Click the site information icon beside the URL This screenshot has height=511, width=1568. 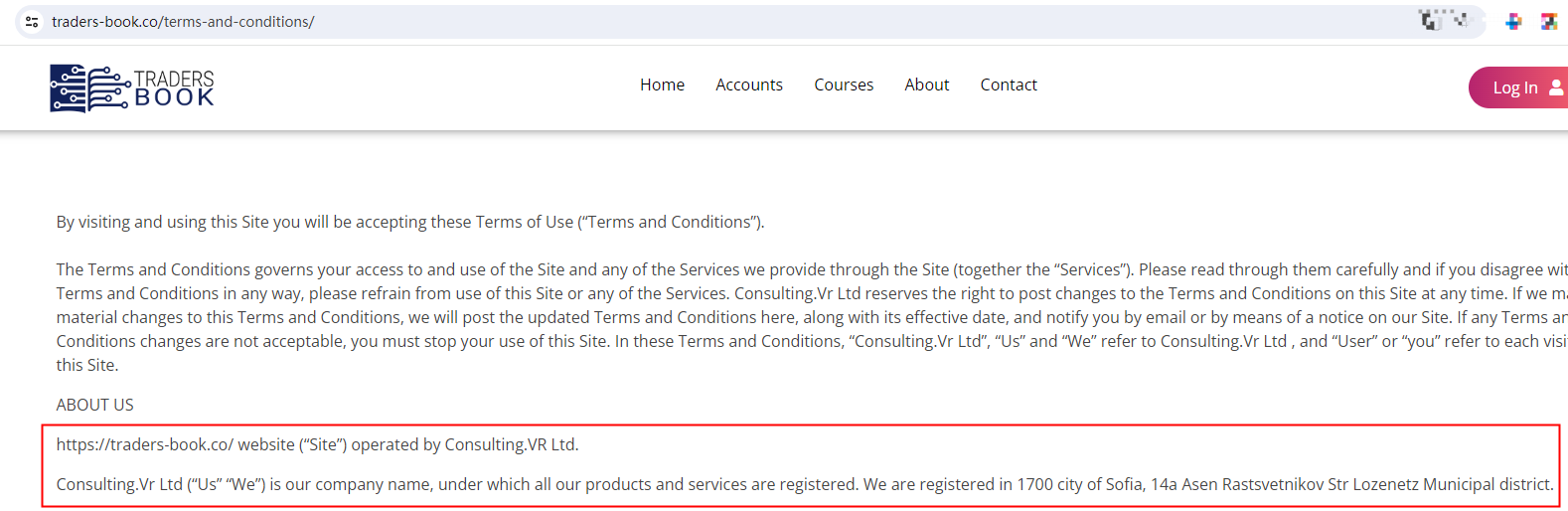pyautogui.click(x=32, y=22)
